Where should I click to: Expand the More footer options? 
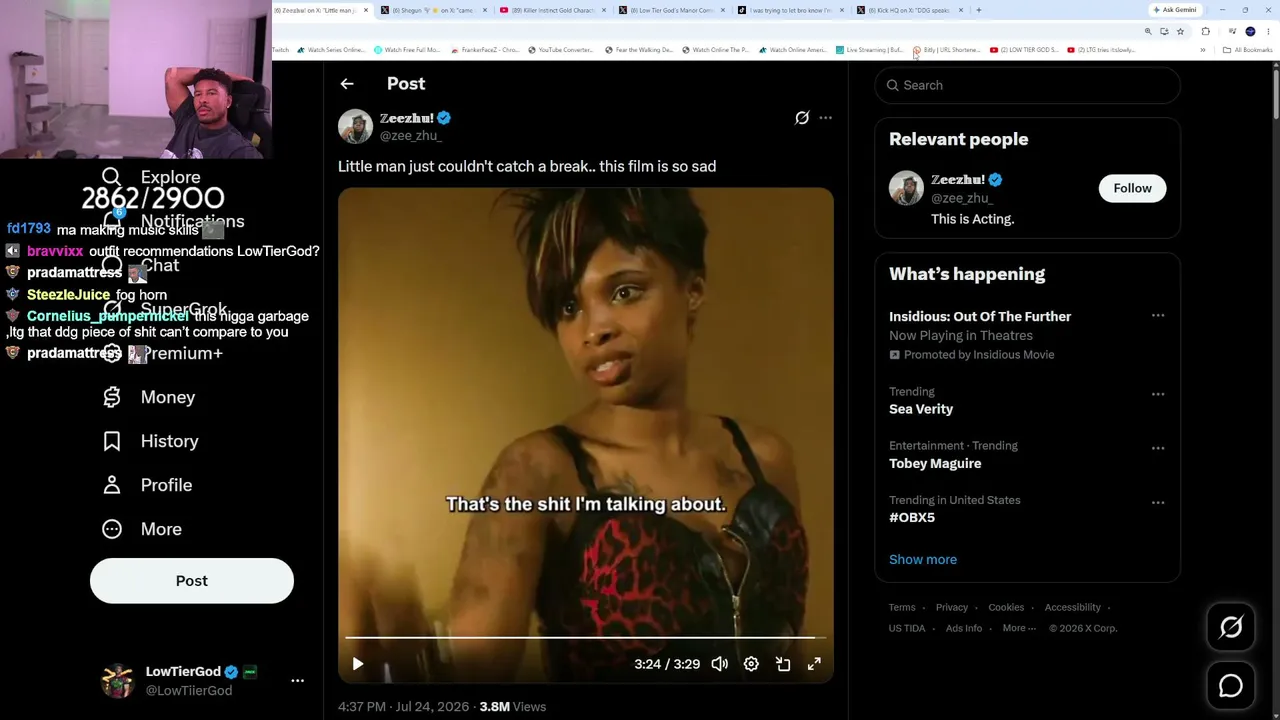click(x=1019, y=628)
